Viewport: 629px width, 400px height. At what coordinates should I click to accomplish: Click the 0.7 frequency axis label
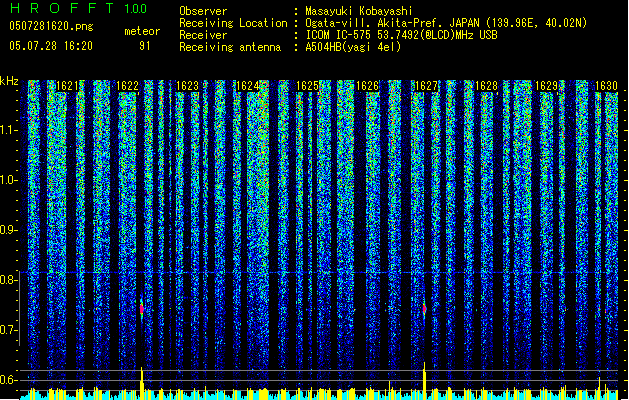pos(8,330)
